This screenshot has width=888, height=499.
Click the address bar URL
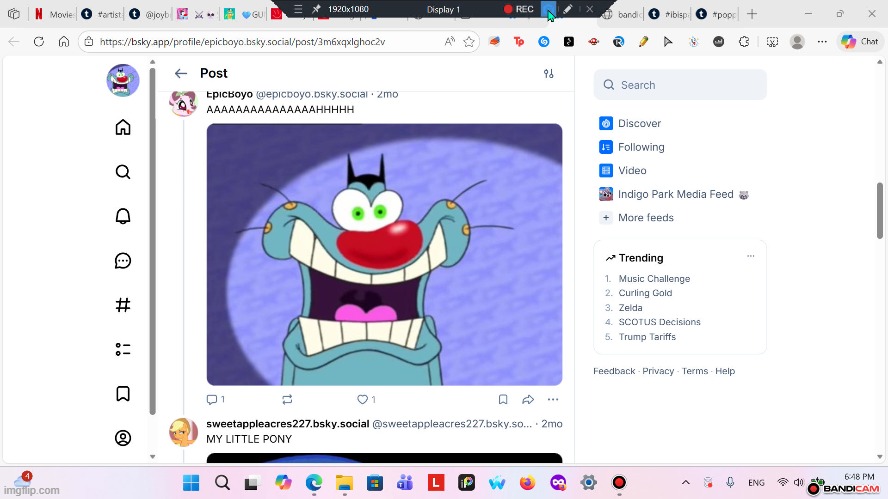point(242,41)
